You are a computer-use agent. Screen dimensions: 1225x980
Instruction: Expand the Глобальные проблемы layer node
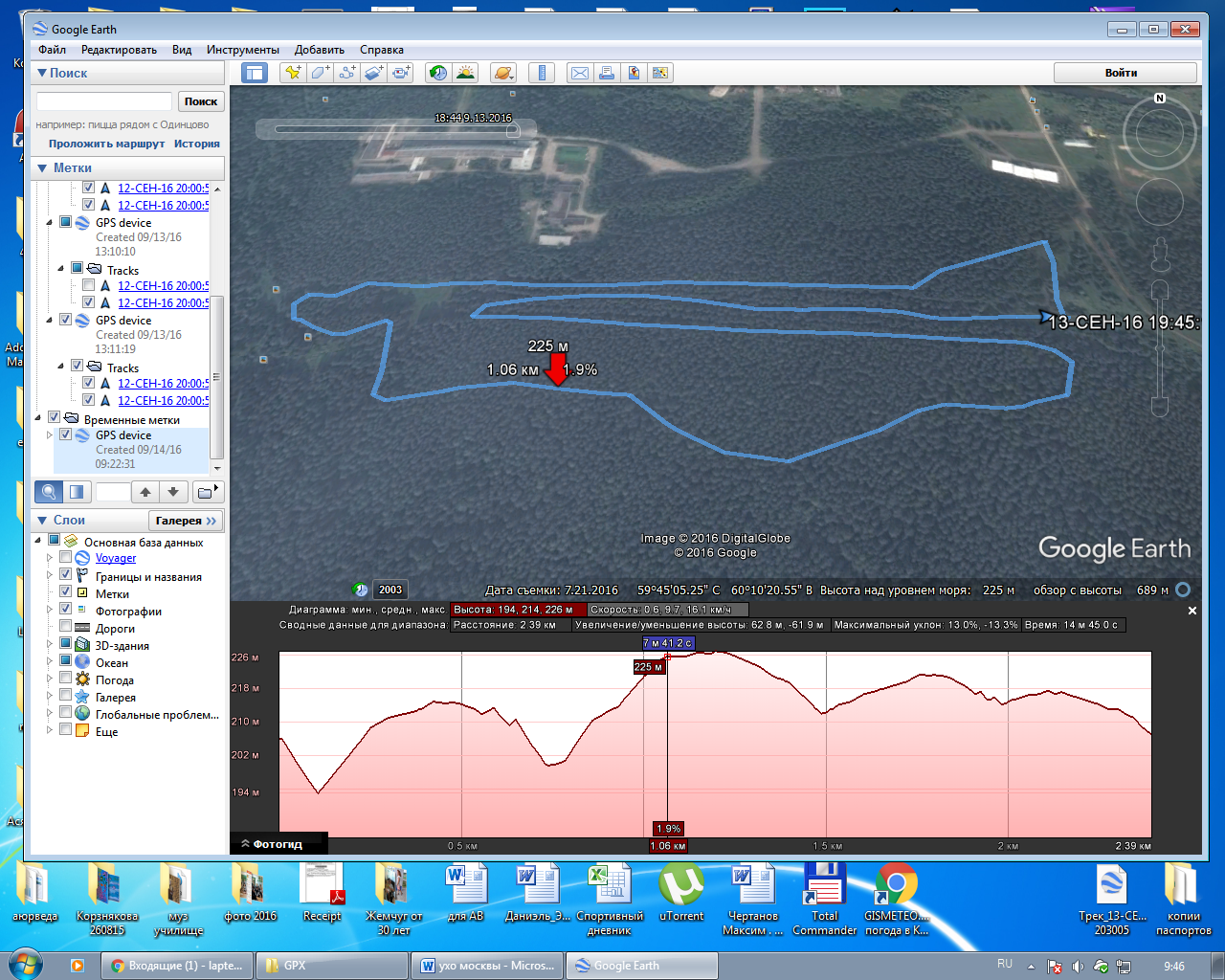[50, 713]
